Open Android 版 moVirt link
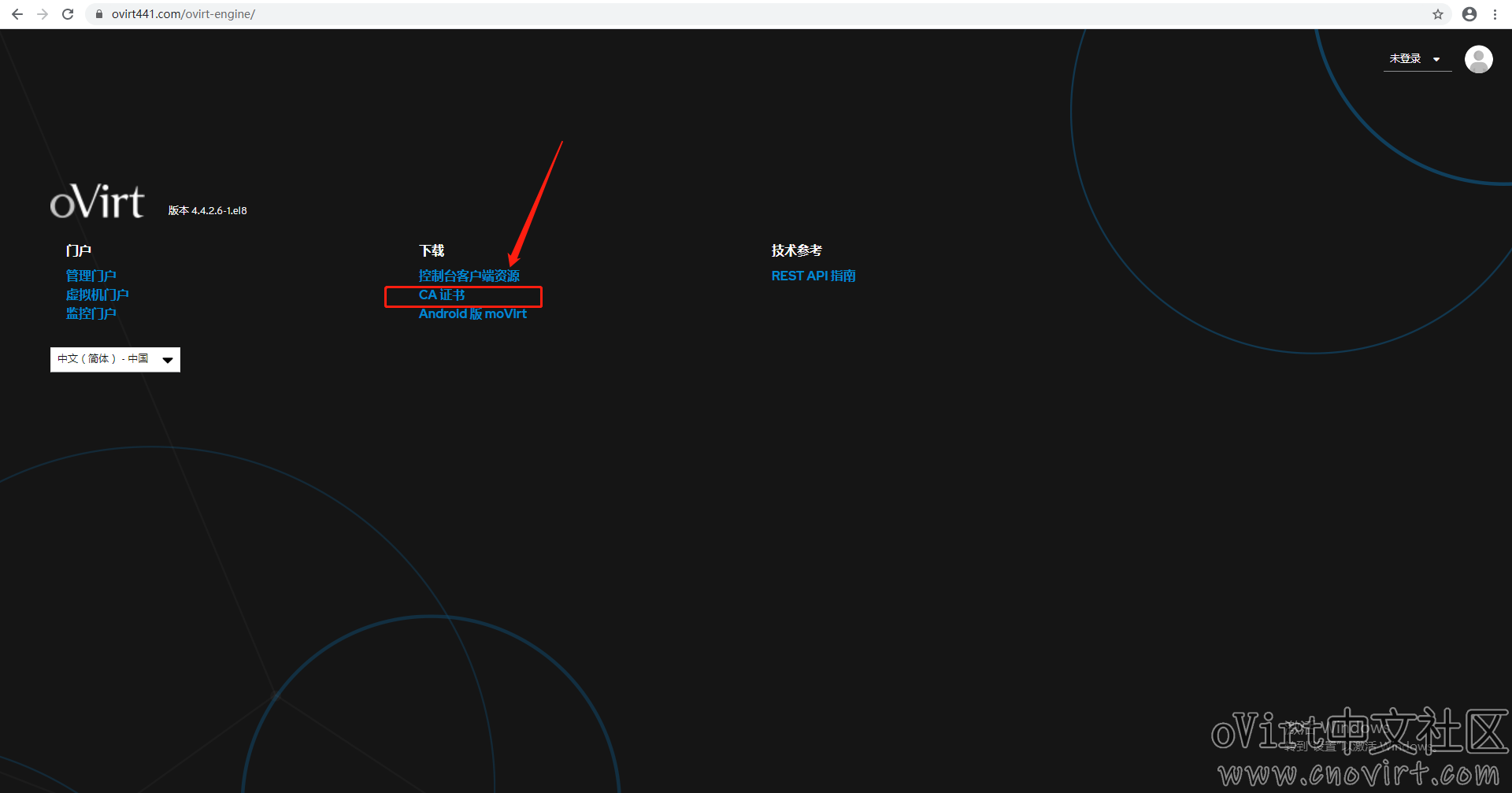 pyautogui.click(x=472, y=313)
